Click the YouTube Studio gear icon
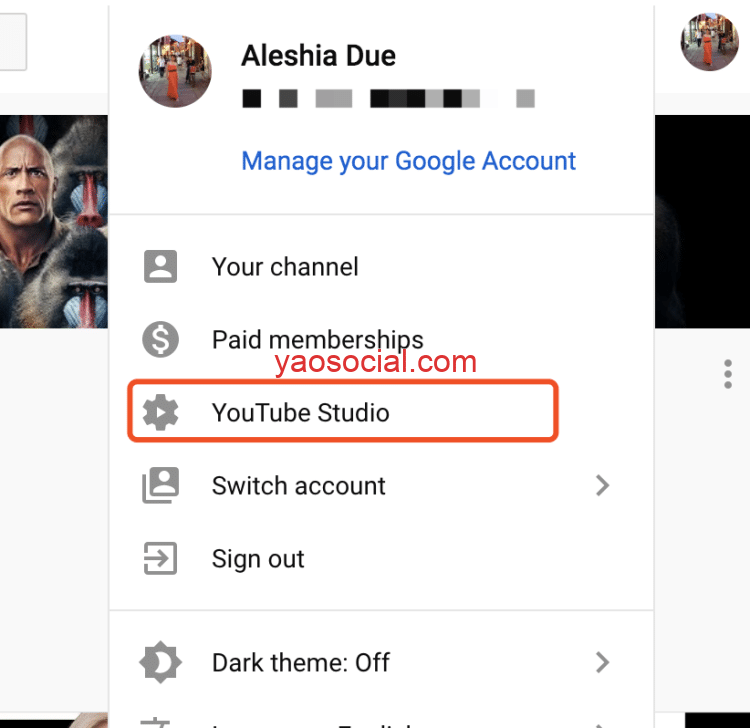The image size is (750, 728). point(160,412)
